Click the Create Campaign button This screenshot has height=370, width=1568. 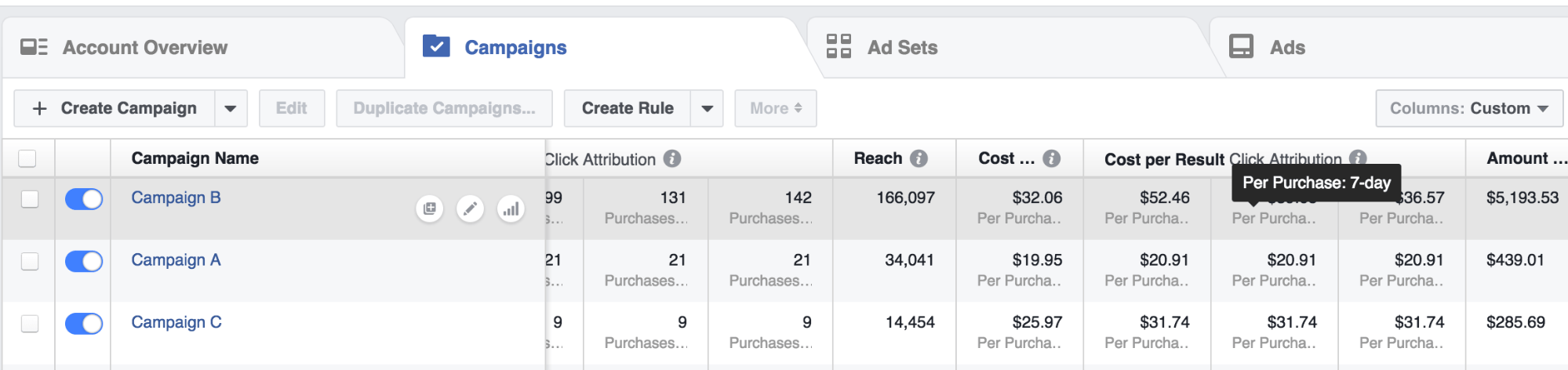pos(115,108)
